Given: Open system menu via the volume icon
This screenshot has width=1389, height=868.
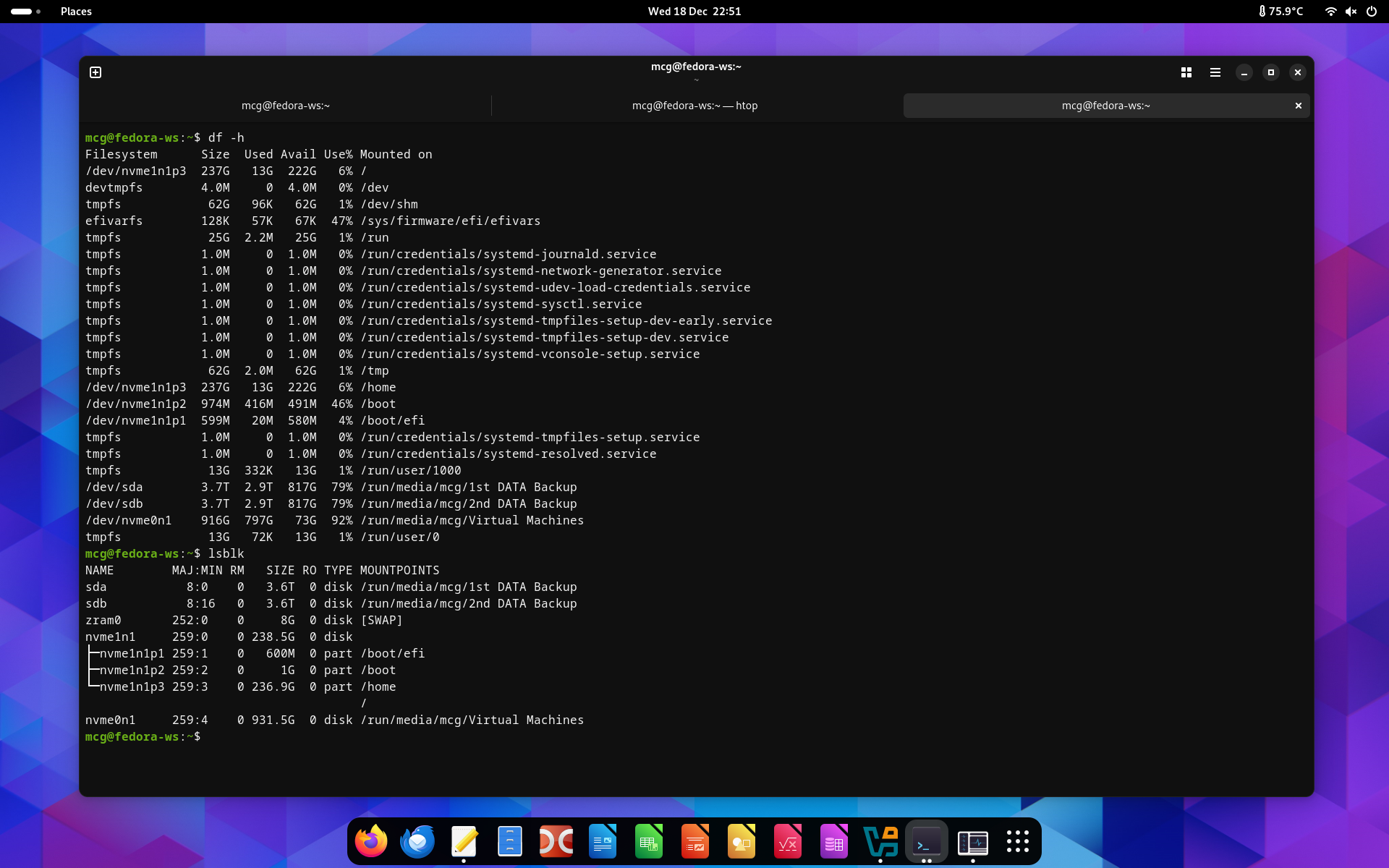Looking at the screenshot, I should pos(1351,12).
